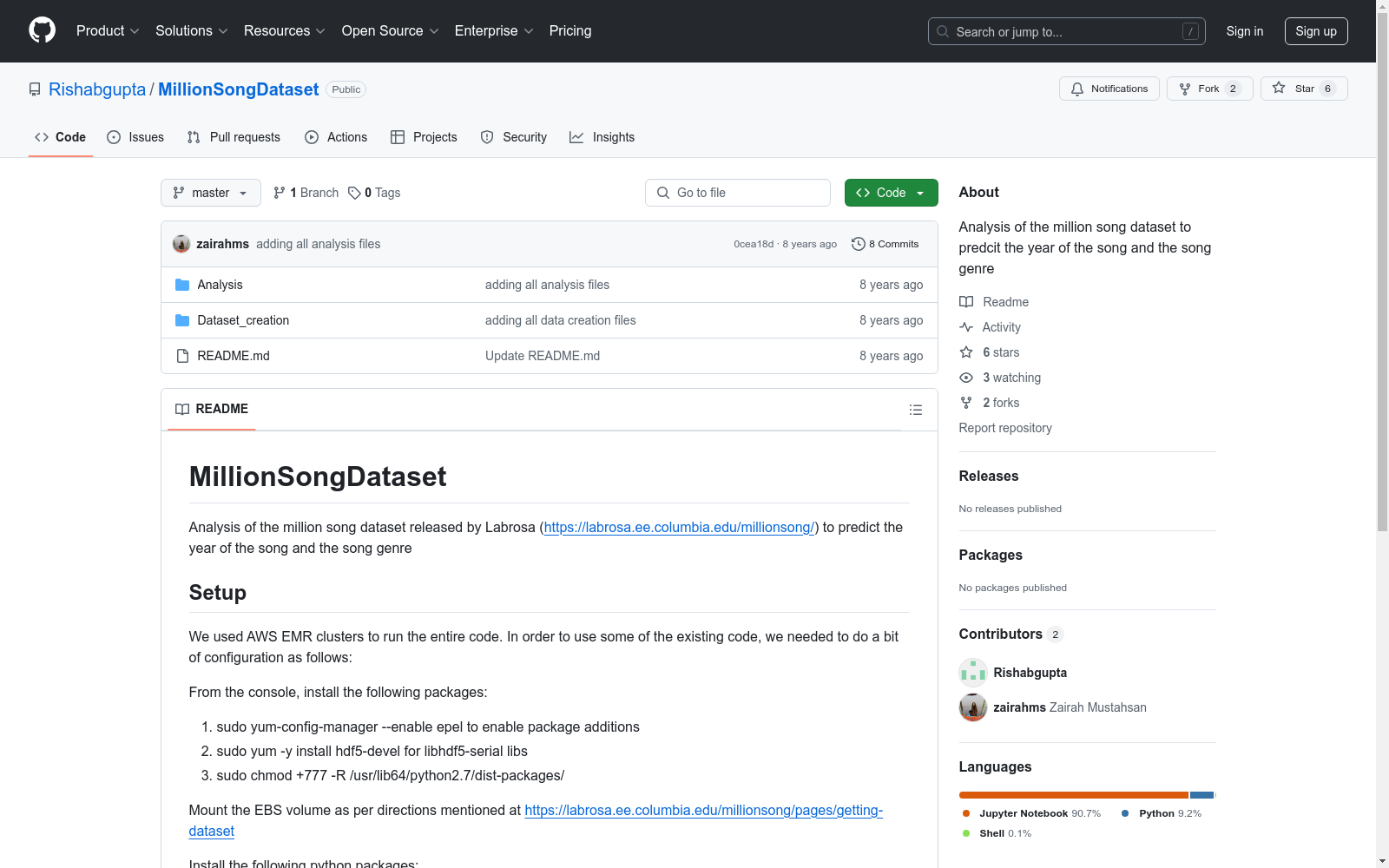Image resolution: width=1389 pixels, height=868 pixels.
Task: Switch to the Pull requests tab
Action: coord(234,137)
